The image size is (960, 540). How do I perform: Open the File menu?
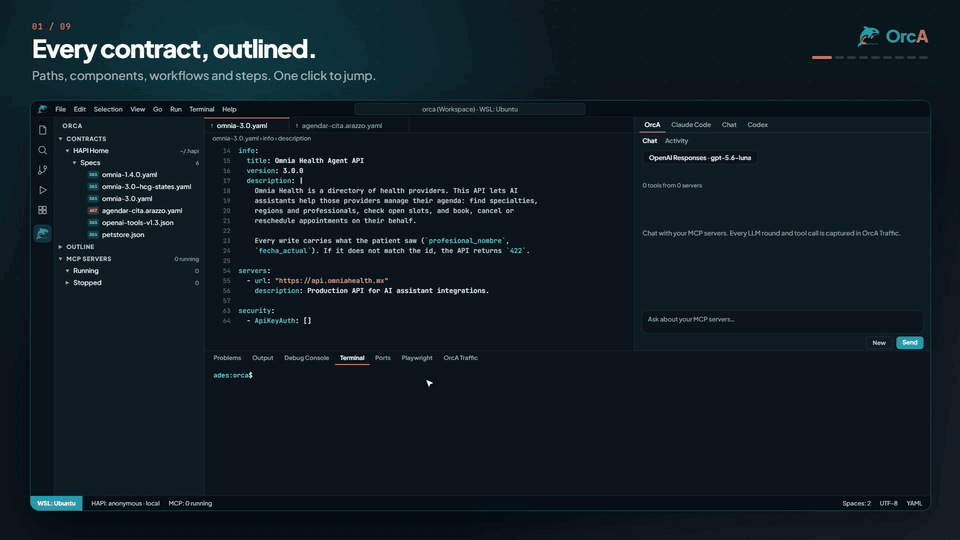[x=61, y=109]
